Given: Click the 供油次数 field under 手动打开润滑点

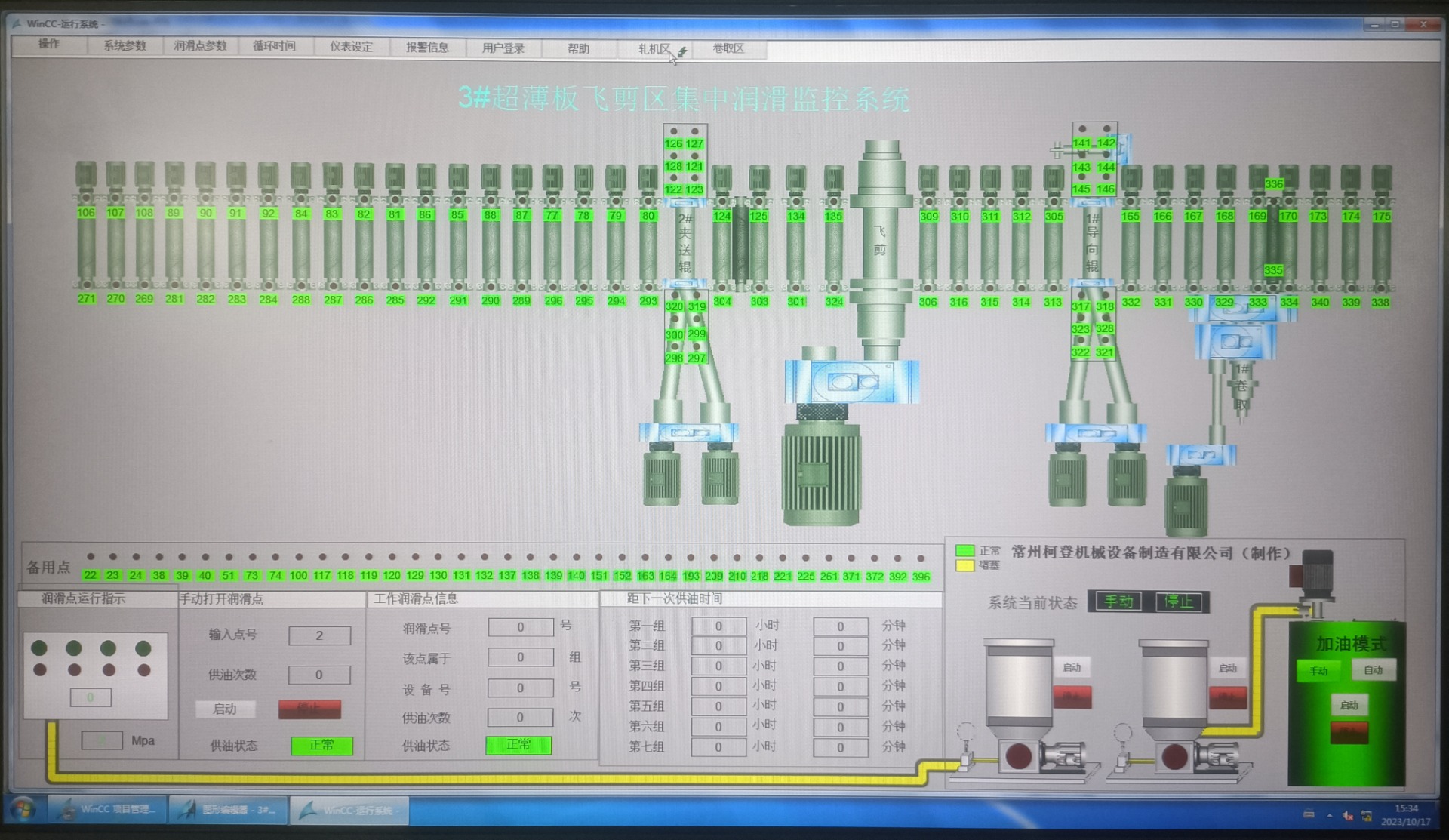Looking at the screenshot, I should tap(319, 675).
